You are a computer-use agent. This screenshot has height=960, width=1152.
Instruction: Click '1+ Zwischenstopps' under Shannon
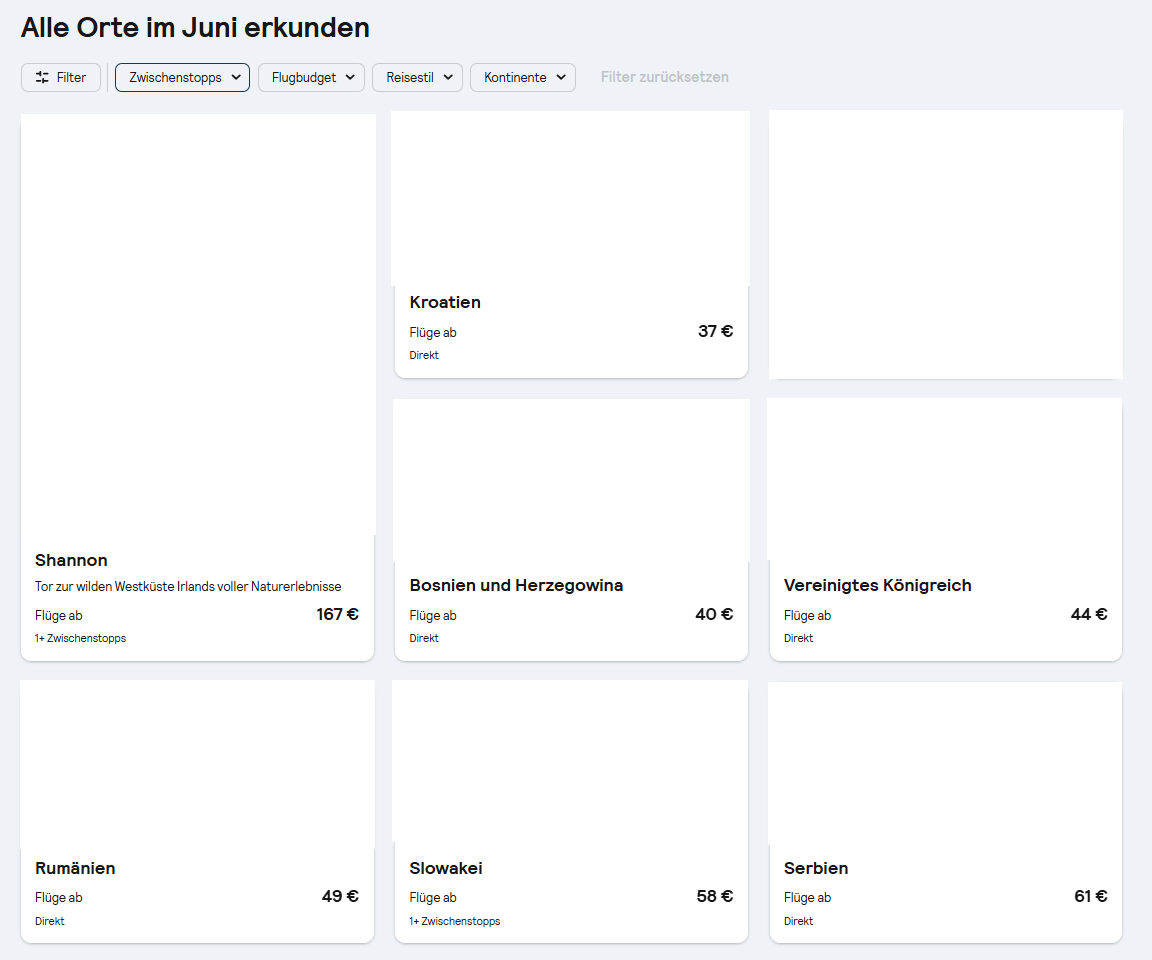tap(80, 638)
